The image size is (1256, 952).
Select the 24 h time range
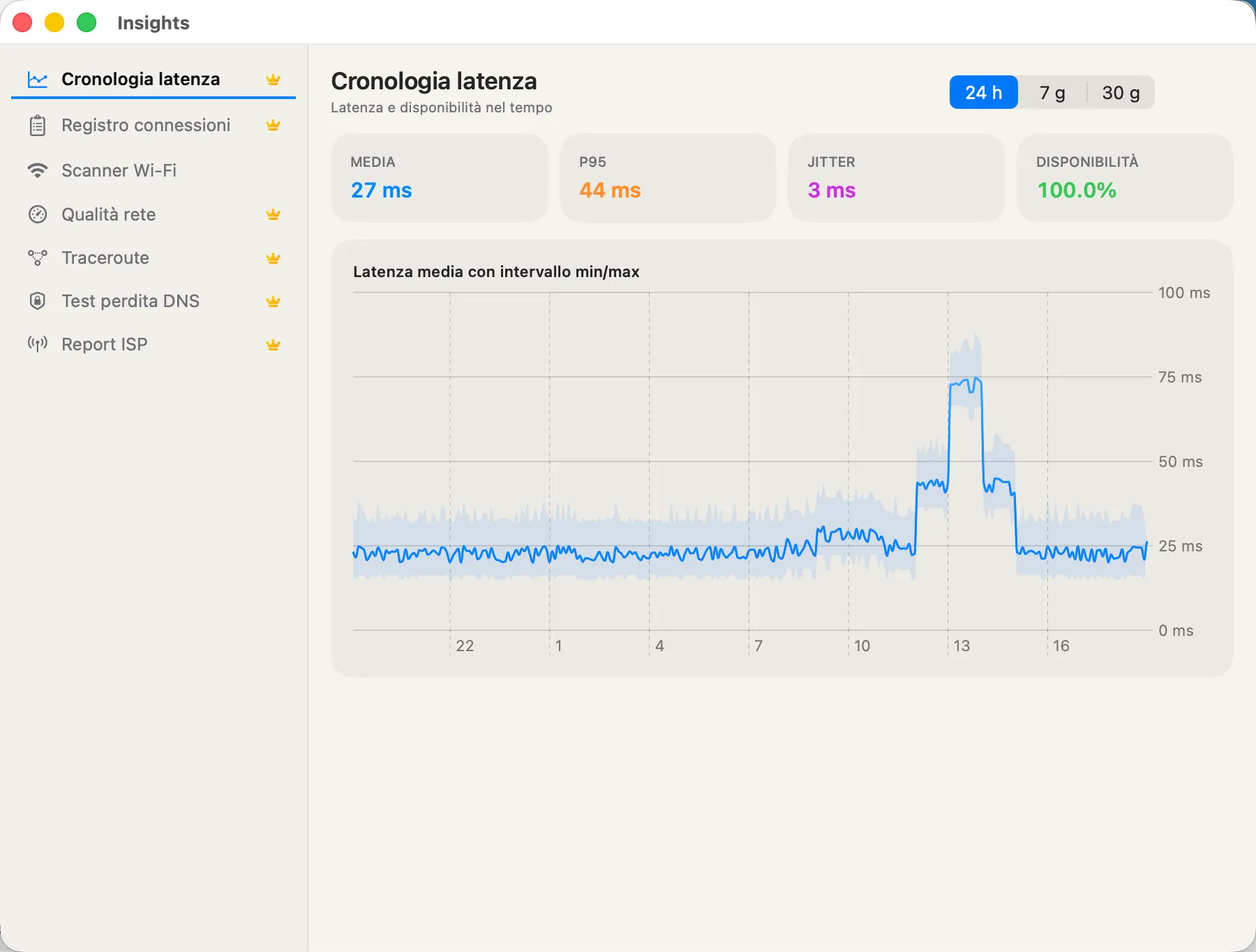point(984,93)
